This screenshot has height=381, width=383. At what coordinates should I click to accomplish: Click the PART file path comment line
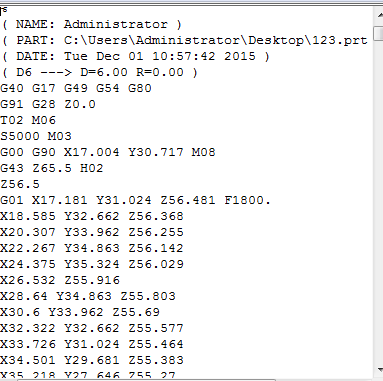pos(185,40)
